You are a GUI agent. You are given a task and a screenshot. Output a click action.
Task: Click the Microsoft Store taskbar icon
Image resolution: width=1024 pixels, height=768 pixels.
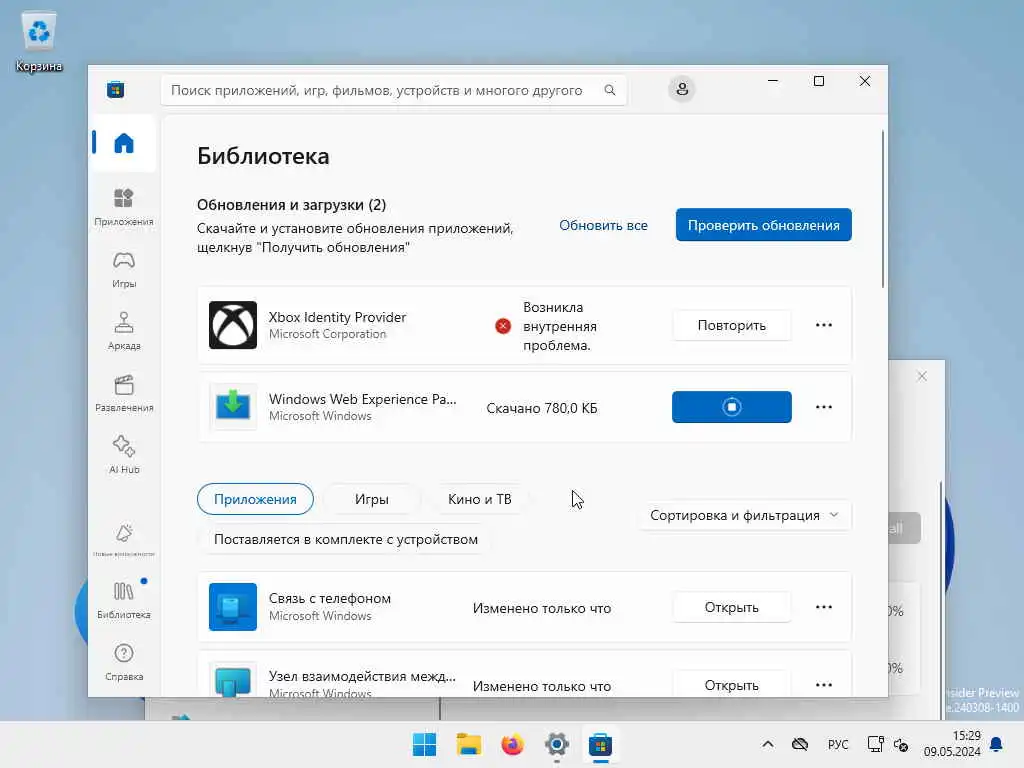tap(600, 744)
